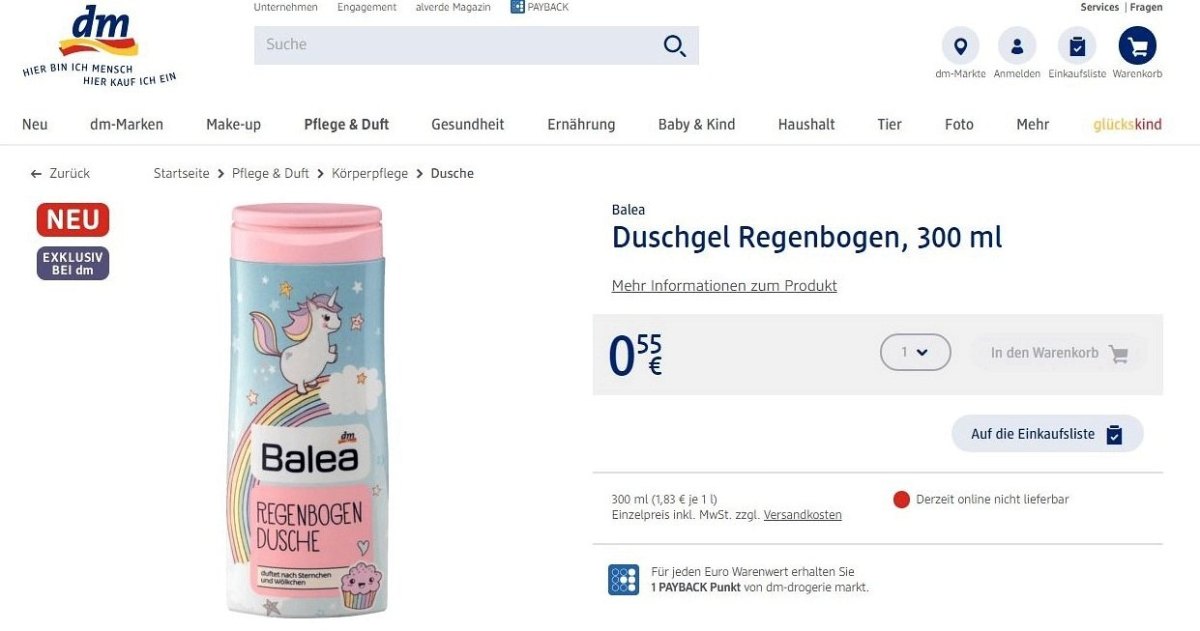Click inside the Suche search field
Image resolution: width=1200 pixels, height=631 pixels.
coord(476,45)
